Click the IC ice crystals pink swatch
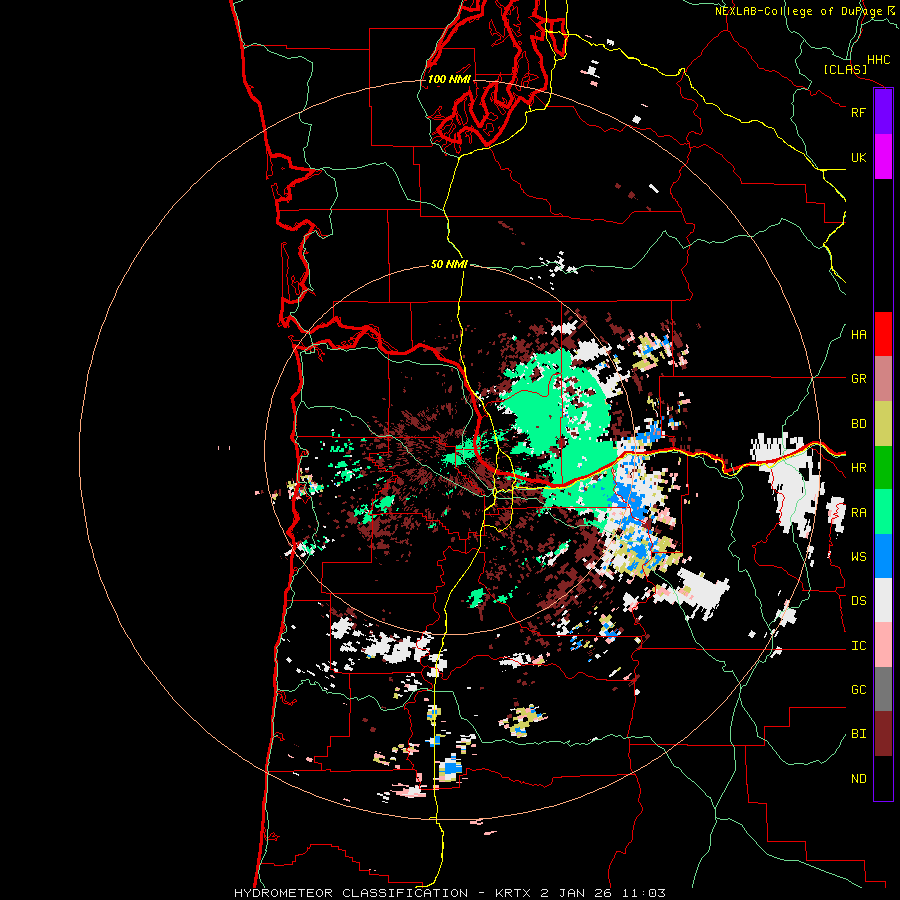 click(x=883, y=645)
